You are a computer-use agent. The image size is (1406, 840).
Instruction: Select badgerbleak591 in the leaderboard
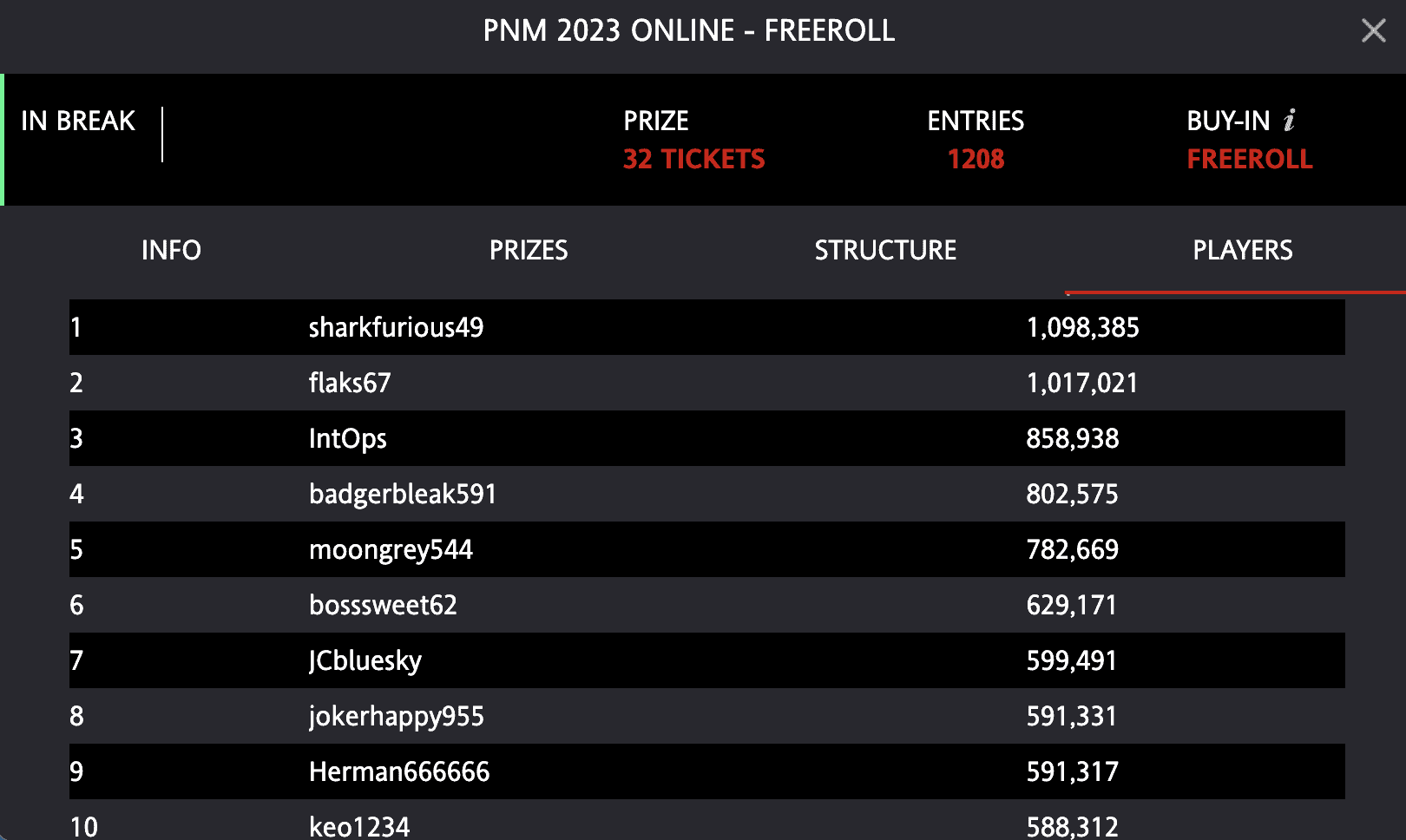(707, 494)
